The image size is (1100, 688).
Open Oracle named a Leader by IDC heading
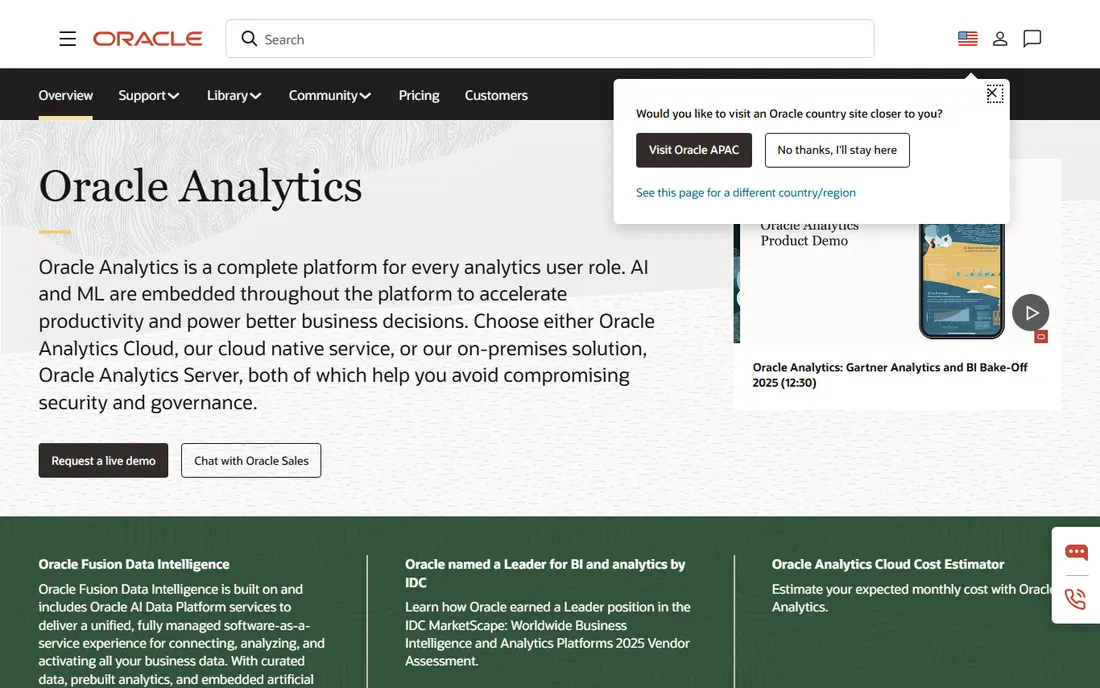(545, 573)
